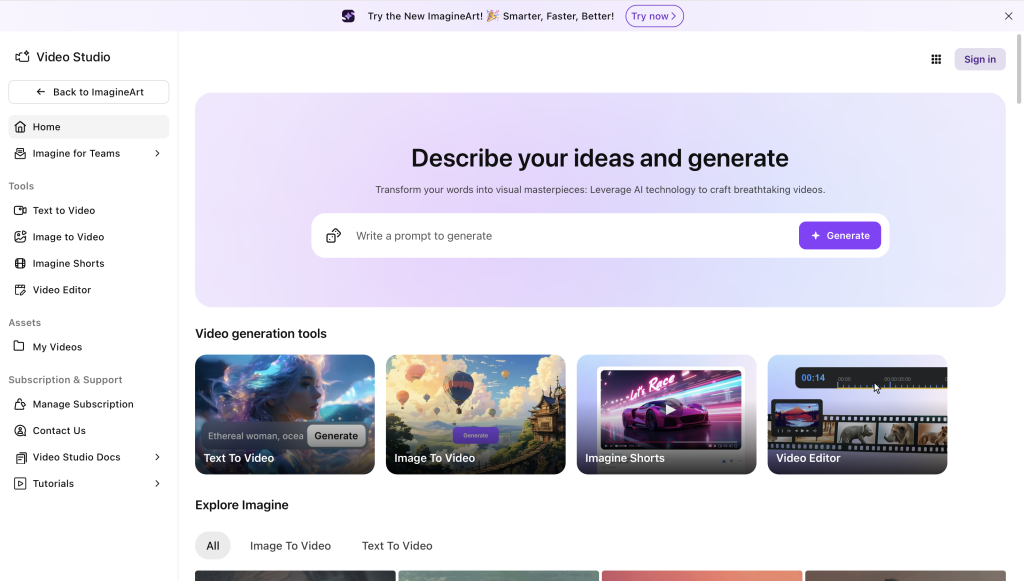The image size is (1024, 581).
Task: Open the apps grid icon near Sign in
Action: click(x=936, y=59)
